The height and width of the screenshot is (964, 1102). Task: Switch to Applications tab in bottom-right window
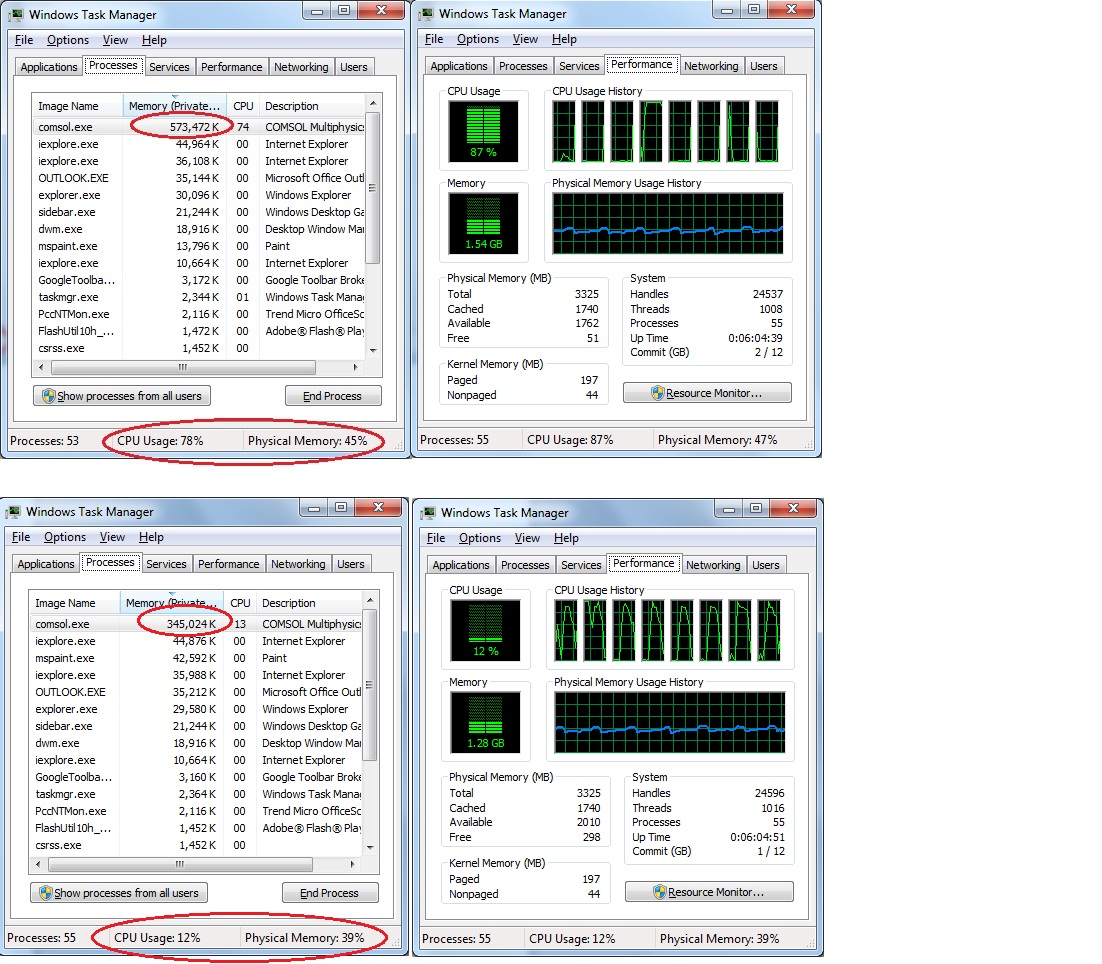point(461,565)
